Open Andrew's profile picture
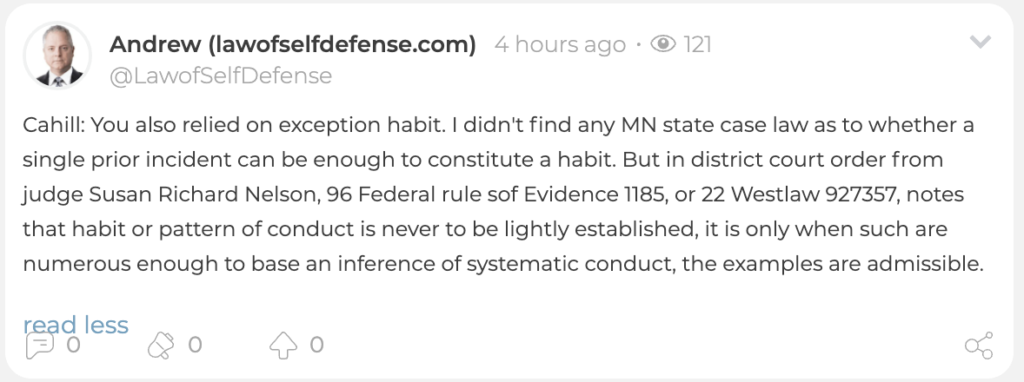Image resolution: width=1024 pixels, height=382 pixels. (x=57, y=57)
